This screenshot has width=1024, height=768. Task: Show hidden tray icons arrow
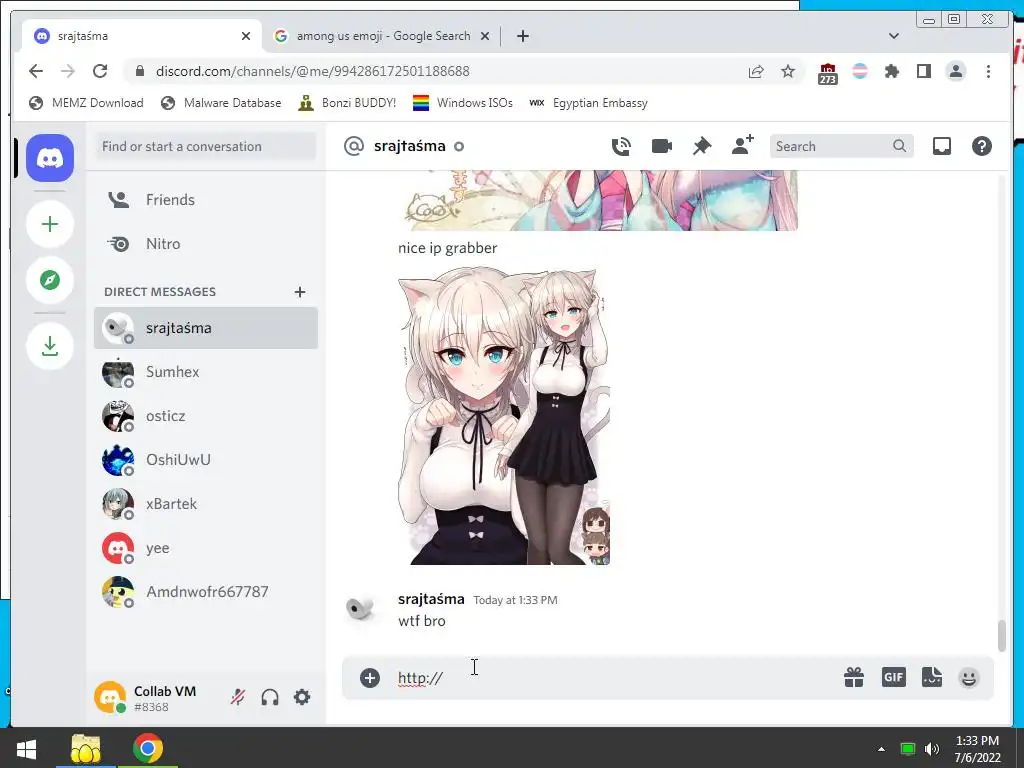point(881,749)
